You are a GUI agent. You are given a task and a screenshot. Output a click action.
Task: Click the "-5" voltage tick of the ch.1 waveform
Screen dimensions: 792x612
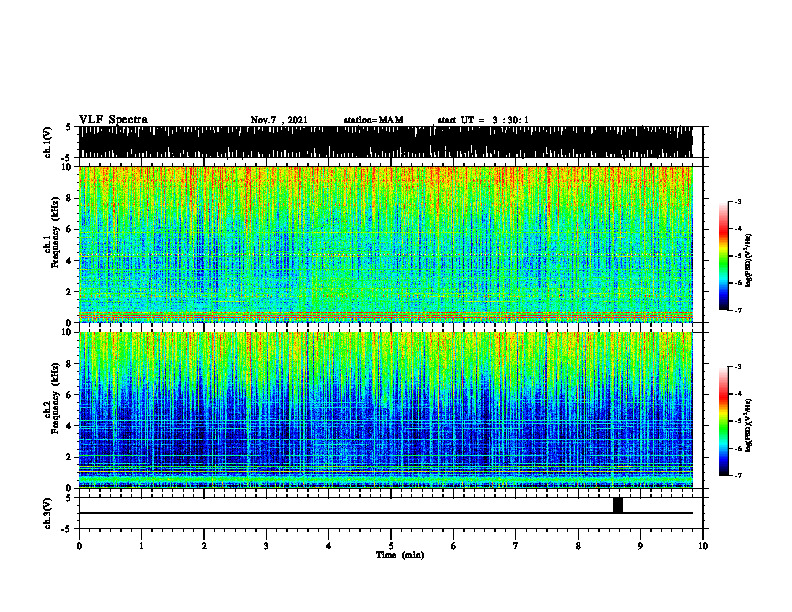tap(67, 158)
